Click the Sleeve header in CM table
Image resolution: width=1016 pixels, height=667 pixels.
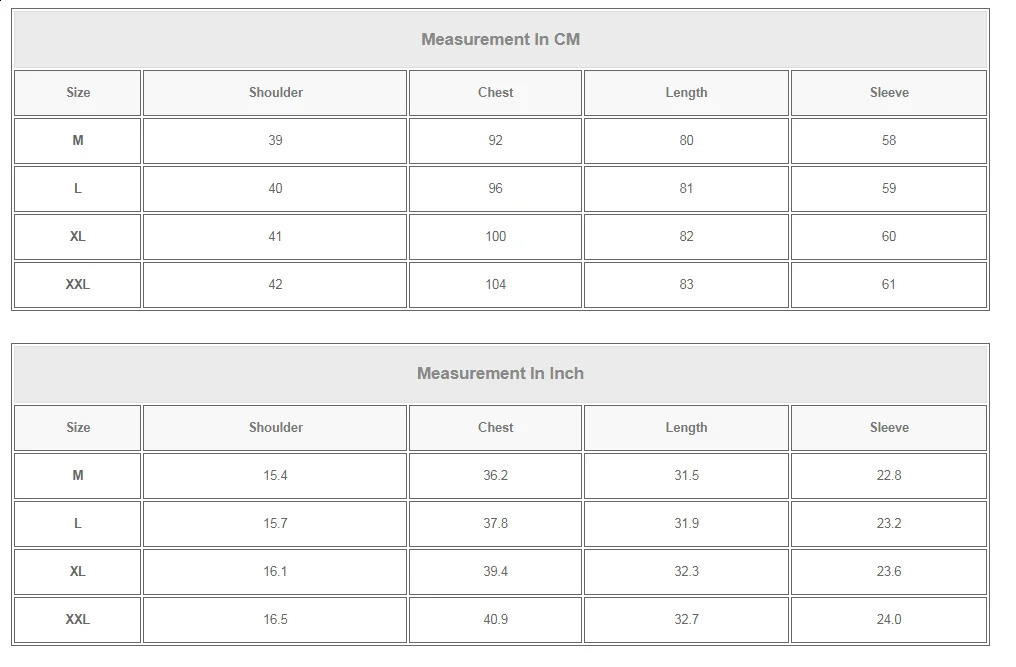889,93
